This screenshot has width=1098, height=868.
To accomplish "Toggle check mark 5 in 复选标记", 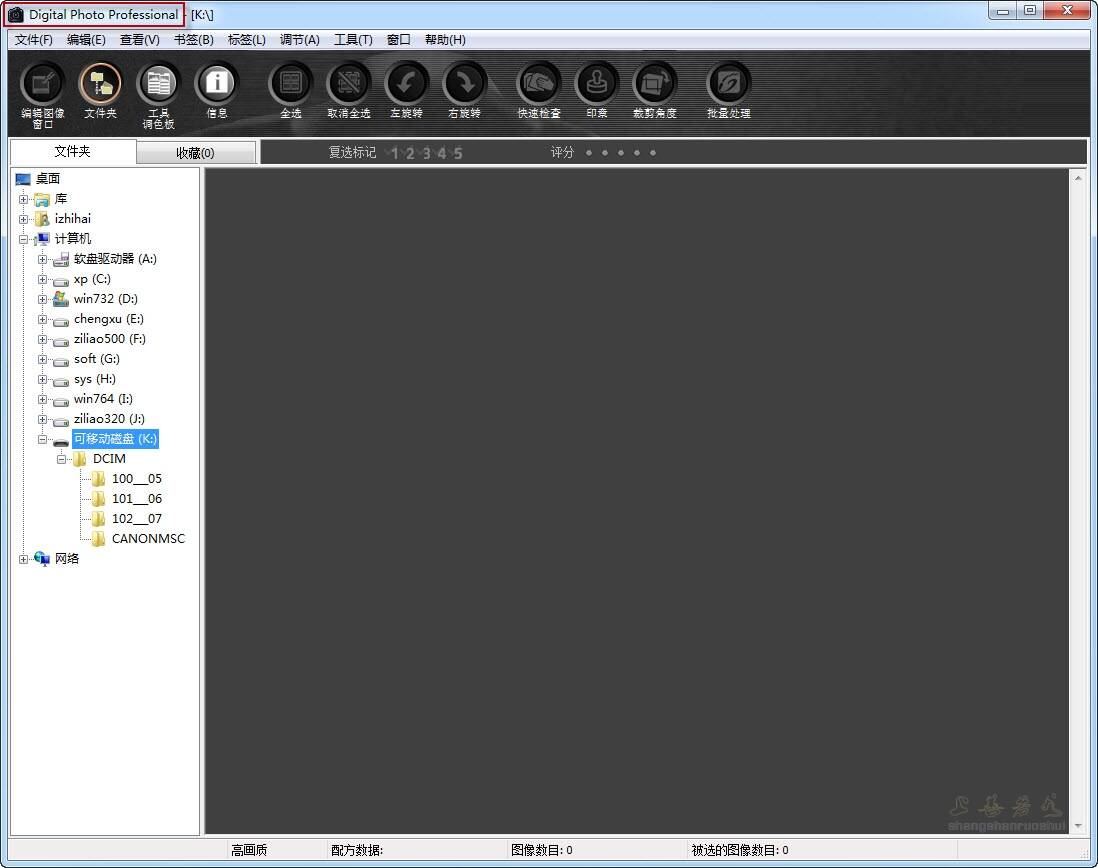I will click(458, 153).
